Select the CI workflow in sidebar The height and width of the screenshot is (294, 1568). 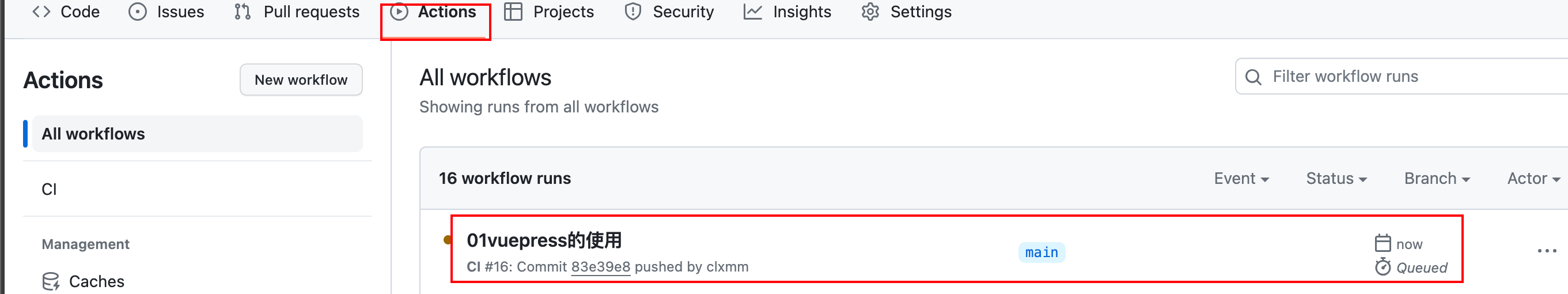click(x=197, y=189)
